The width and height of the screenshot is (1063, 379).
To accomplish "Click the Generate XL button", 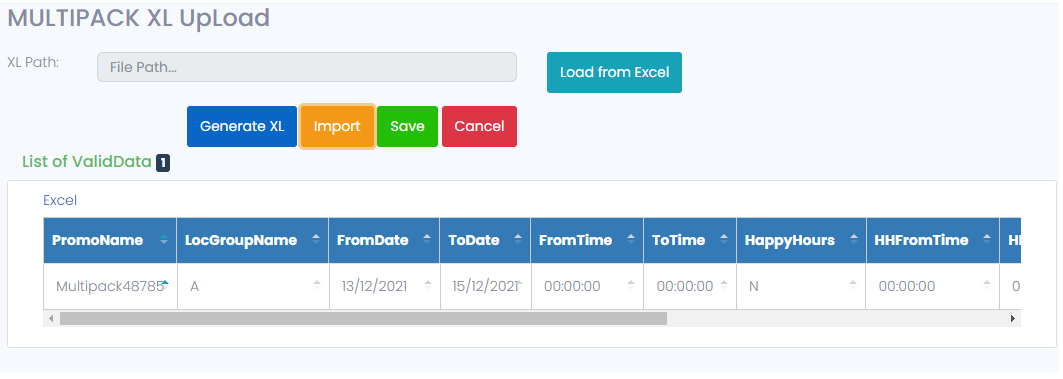I will [242, 126].
